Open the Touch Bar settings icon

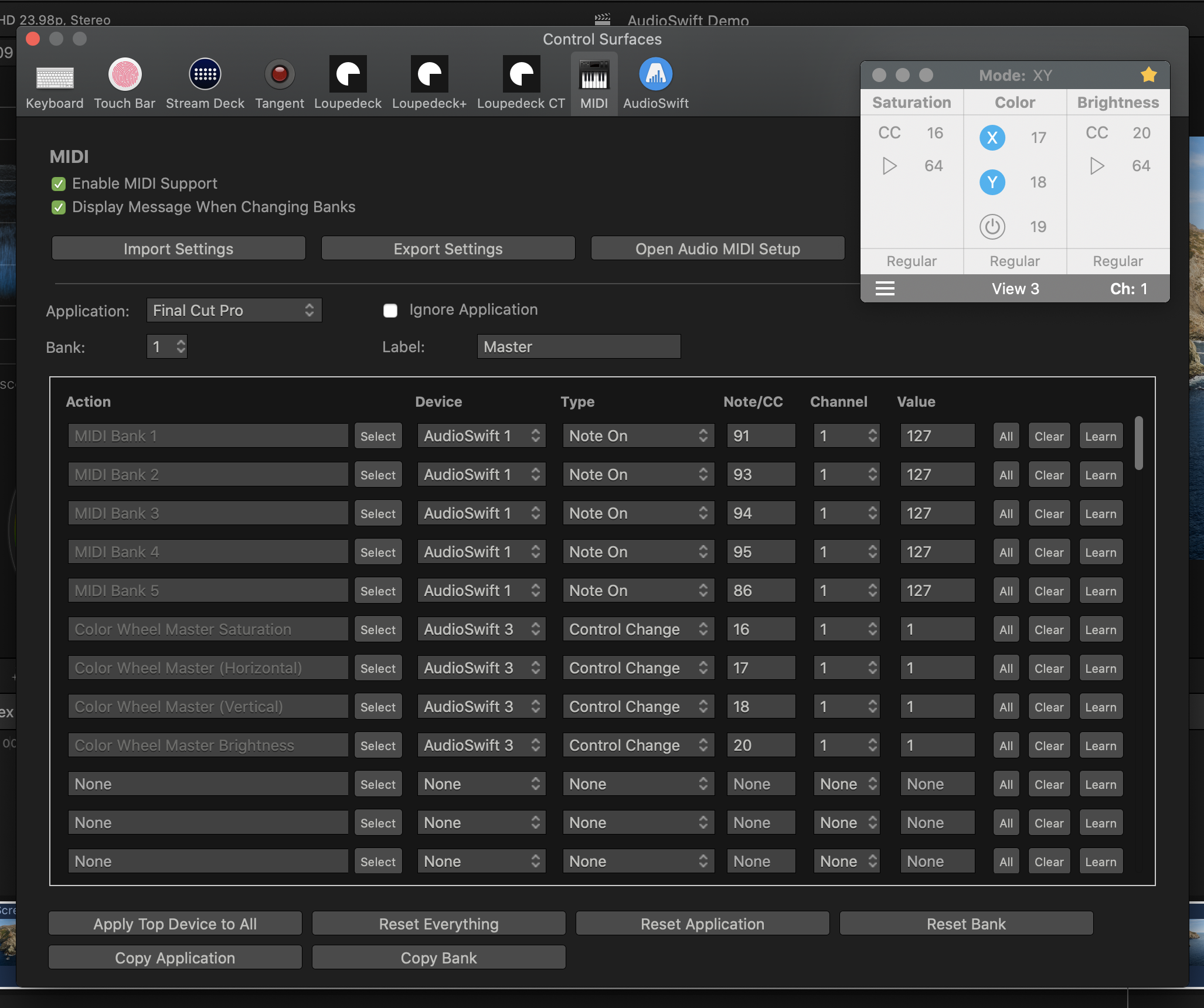click(124, 82)
